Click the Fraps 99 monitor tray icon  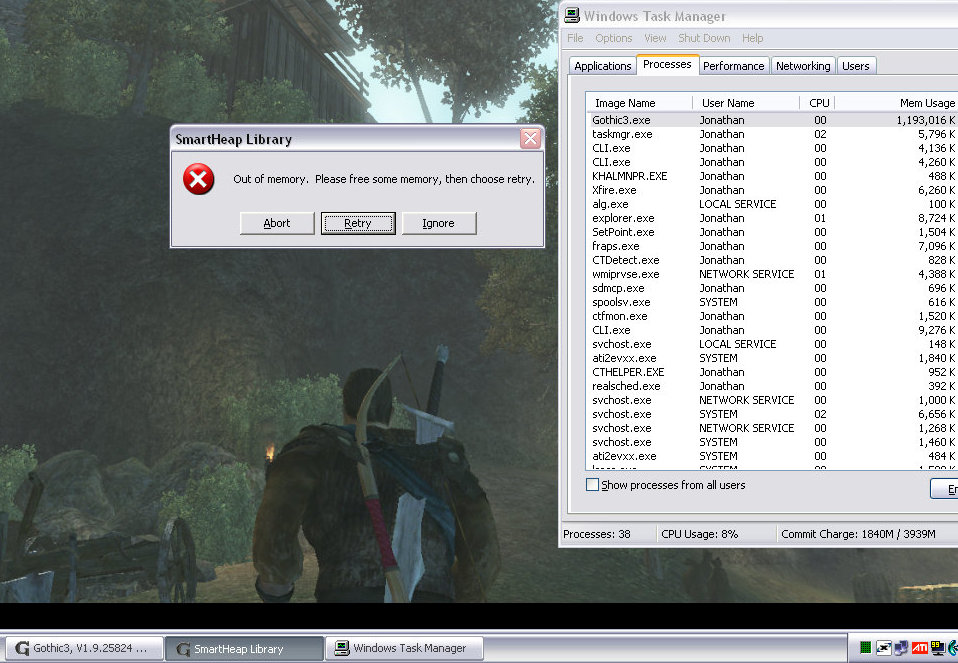937,648
